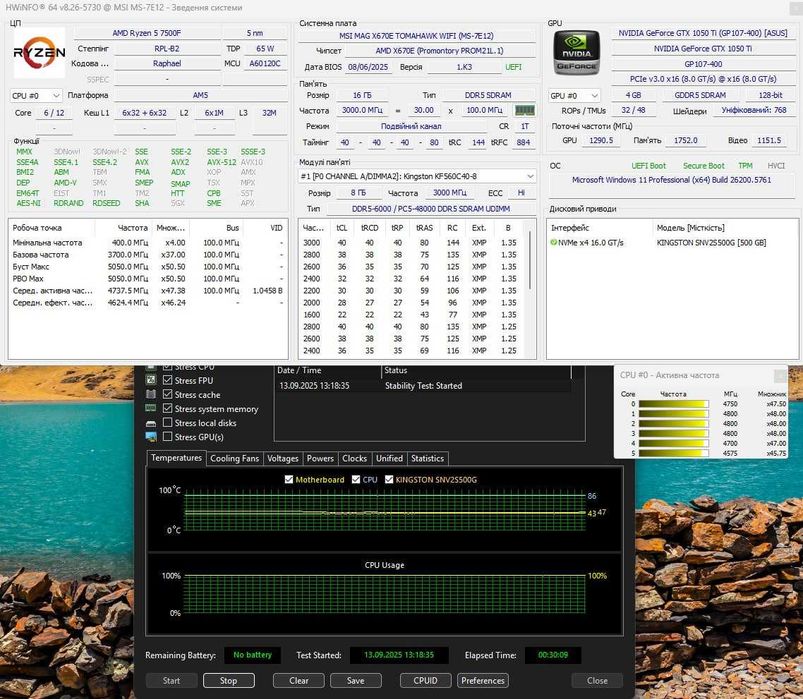
Task: Click the 'Базова частота' row
Action: pyautogui.click(x=147, y=255)
